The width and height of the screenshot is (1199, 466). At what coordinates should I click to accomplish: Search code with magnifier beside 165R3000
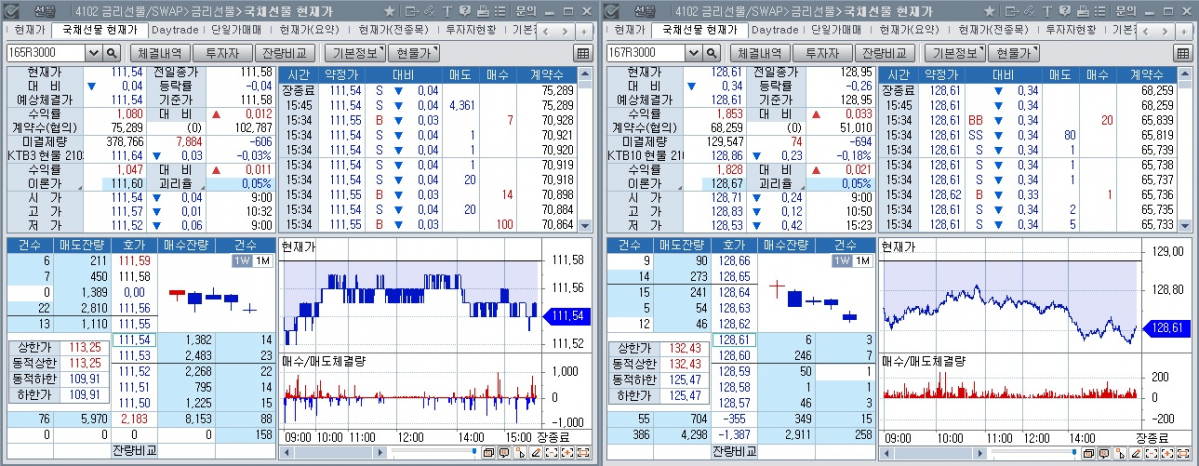112,53
